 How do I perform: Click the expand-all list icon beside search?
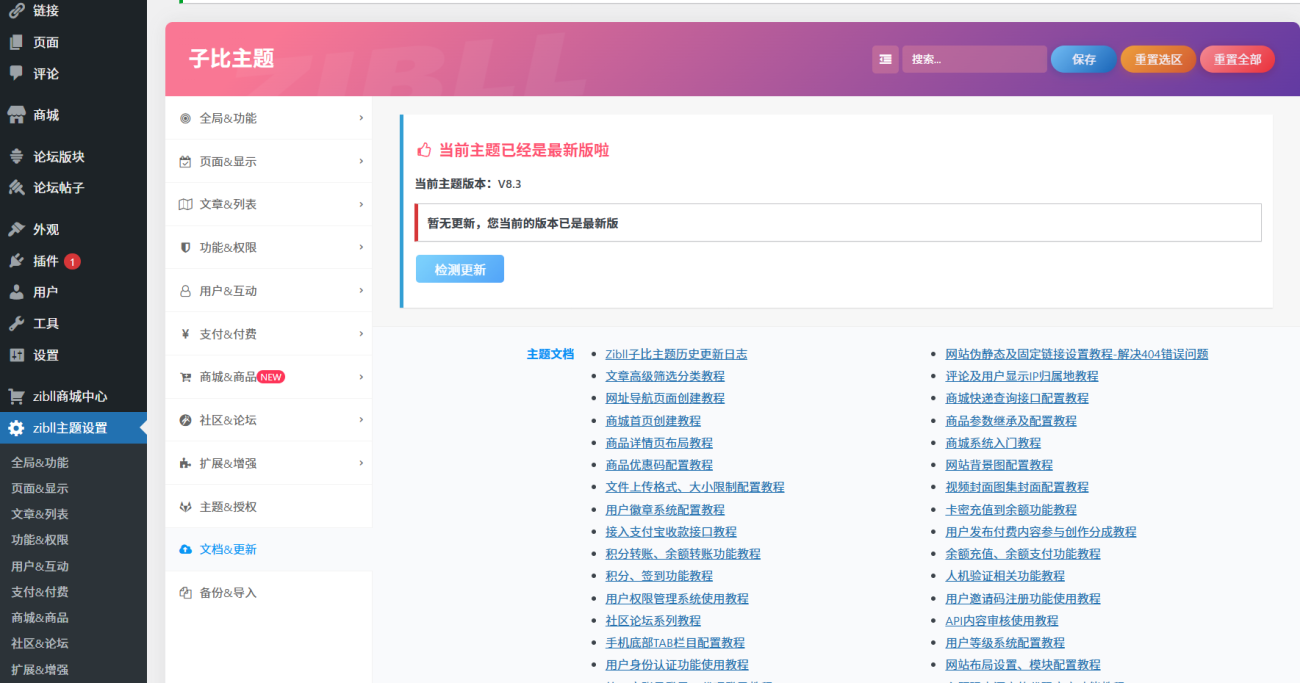(885, 59)
